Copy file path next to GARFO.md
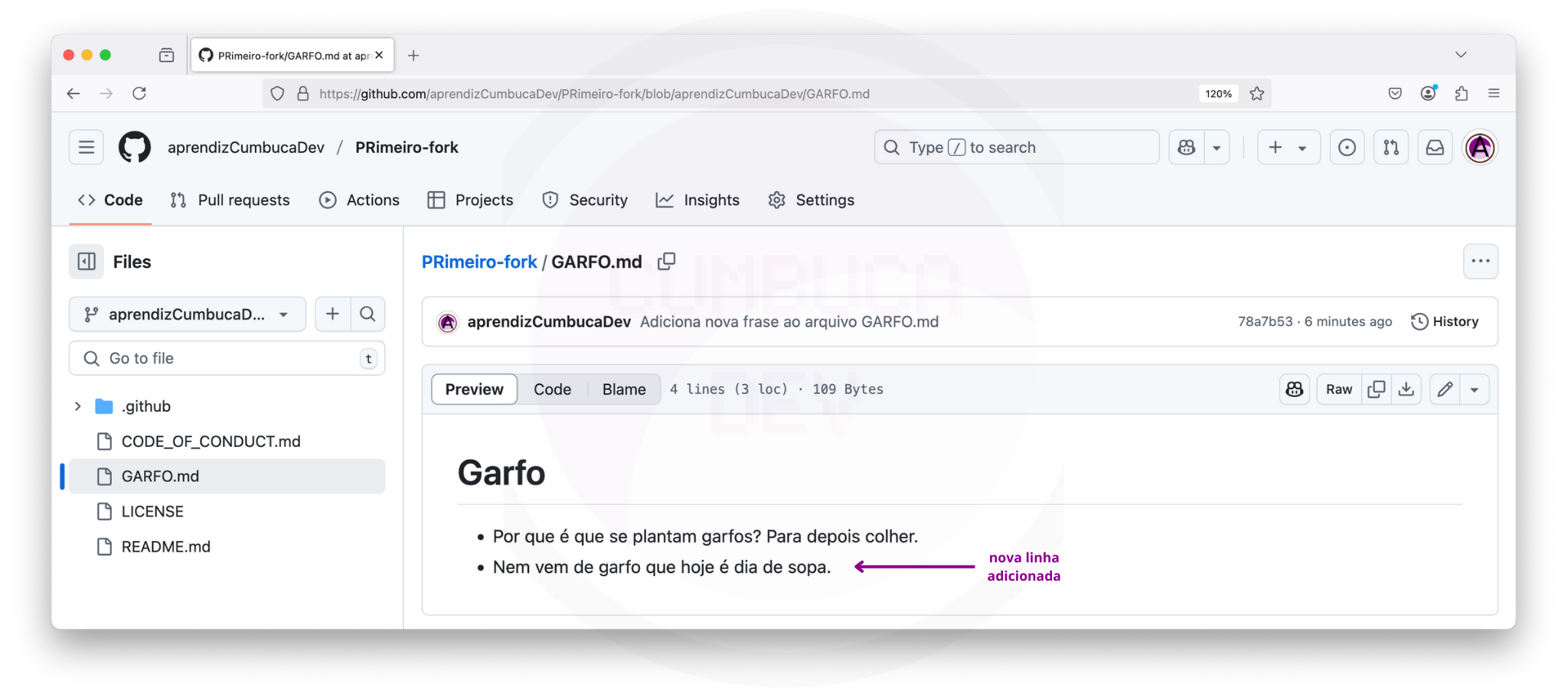Screen dimensions: 1568x697 coord(667,262)
